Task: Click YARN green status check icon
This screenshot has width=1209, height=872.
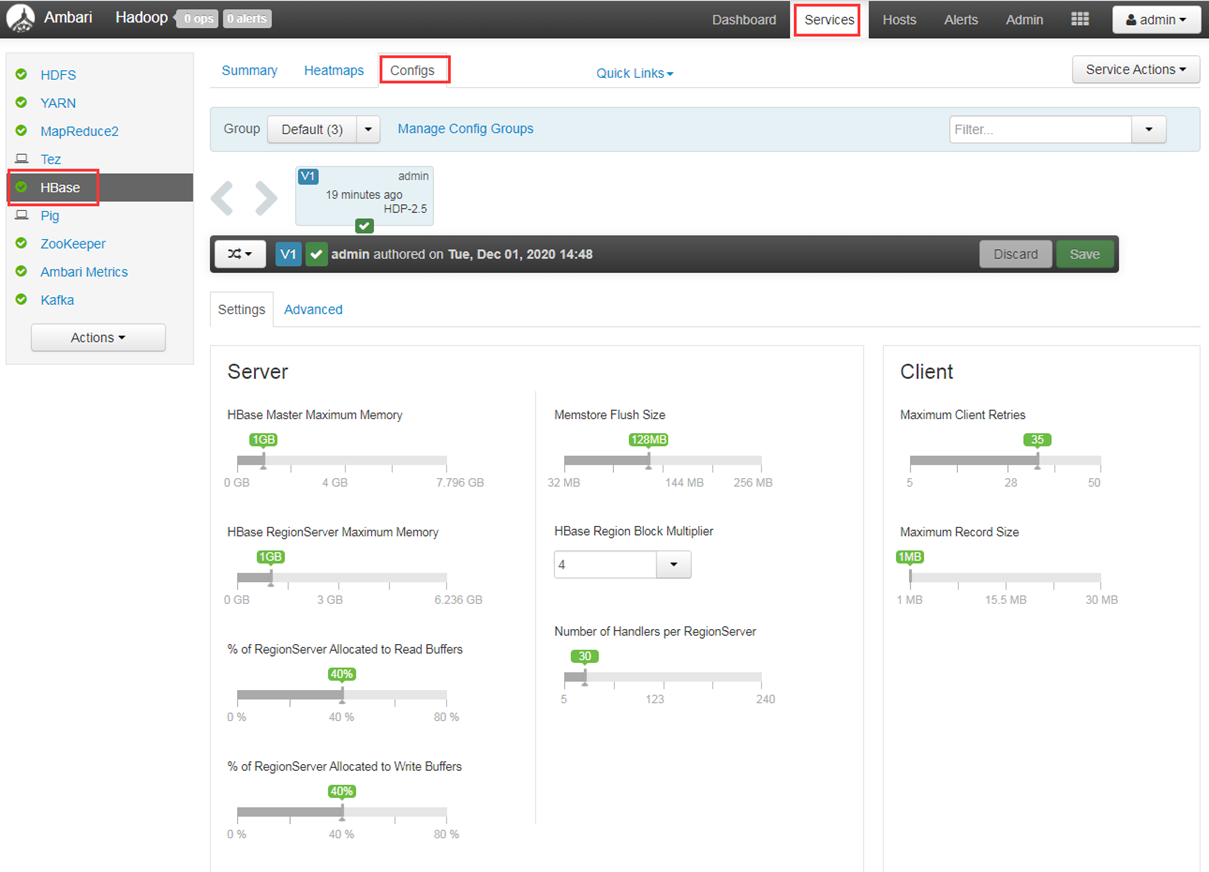Action: click(21, 102)
